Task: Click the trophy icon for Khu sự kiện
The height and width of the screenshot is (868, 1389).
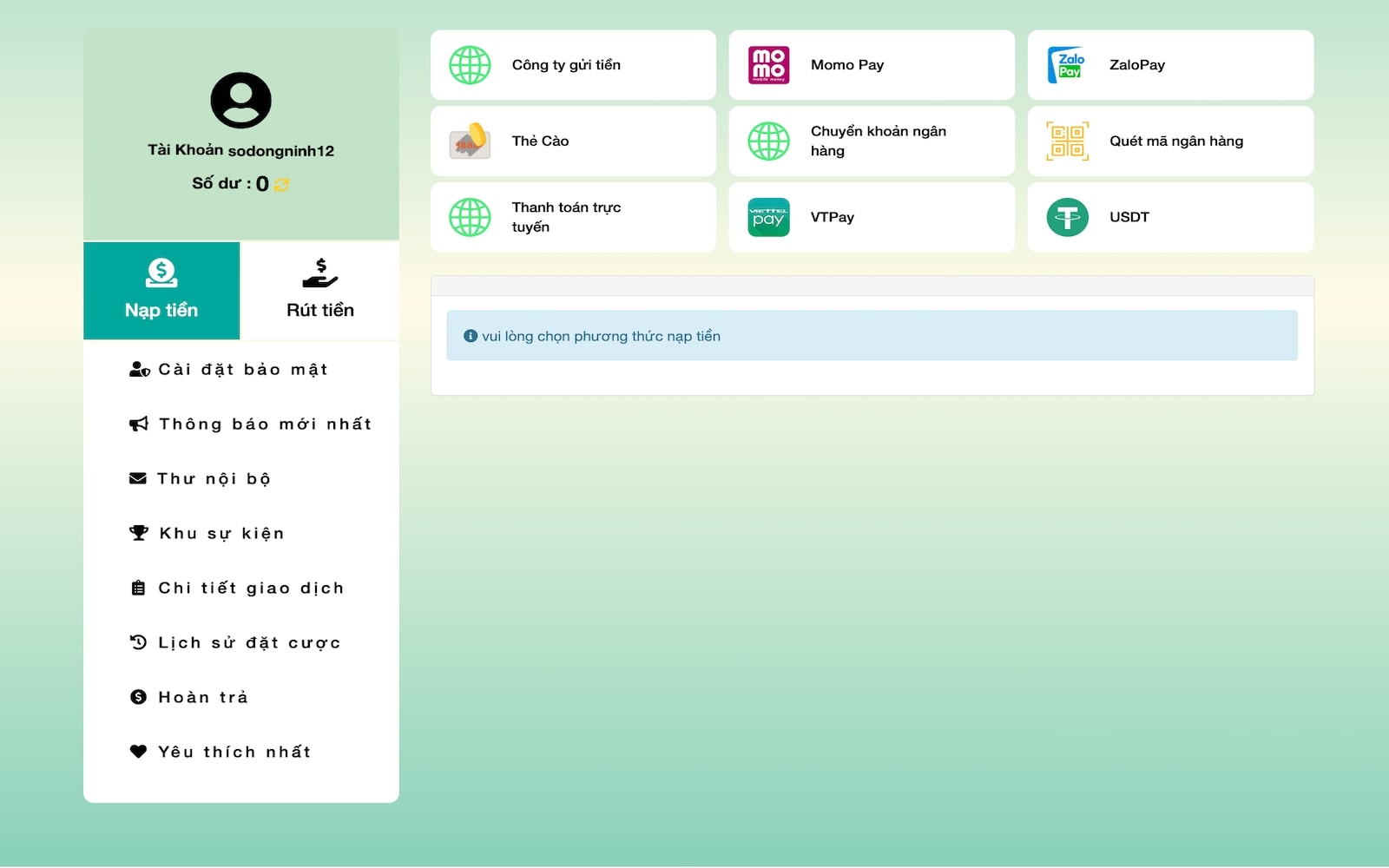Action: [x=139, y=533]
